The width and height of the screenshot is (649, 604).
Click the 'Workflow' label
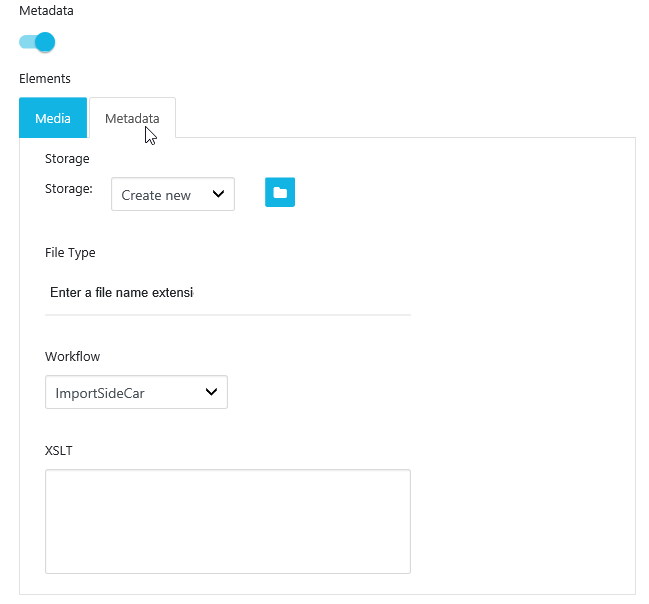click(72, 356)
